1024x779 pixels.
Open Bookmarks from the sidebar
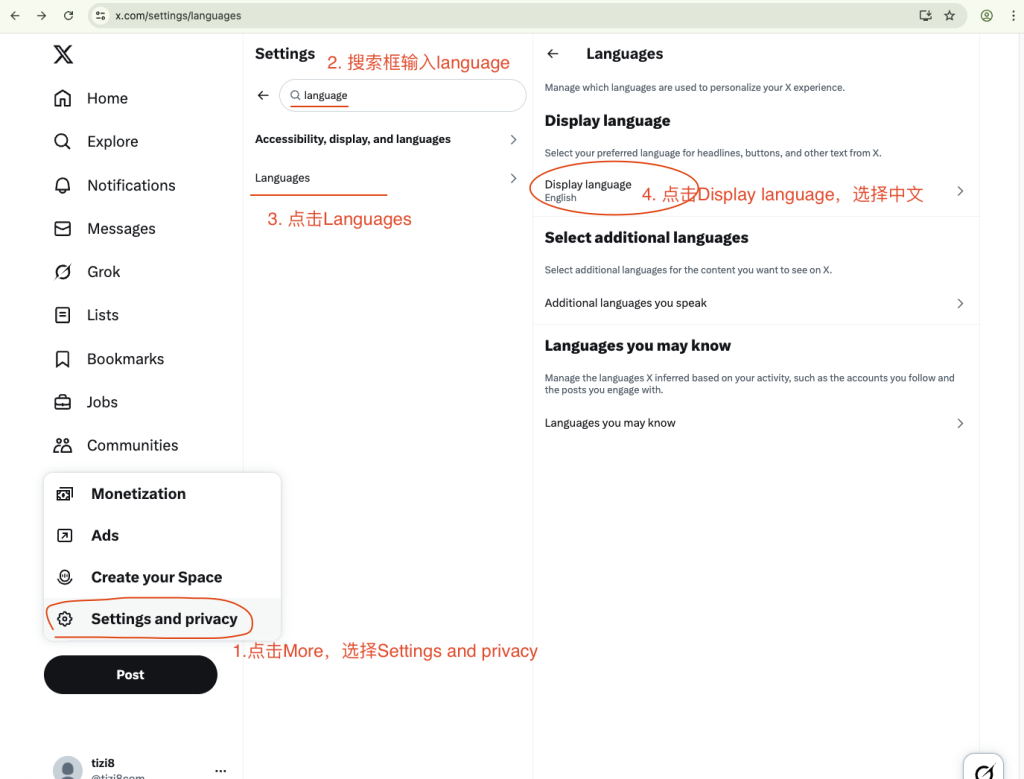[108, 359]
